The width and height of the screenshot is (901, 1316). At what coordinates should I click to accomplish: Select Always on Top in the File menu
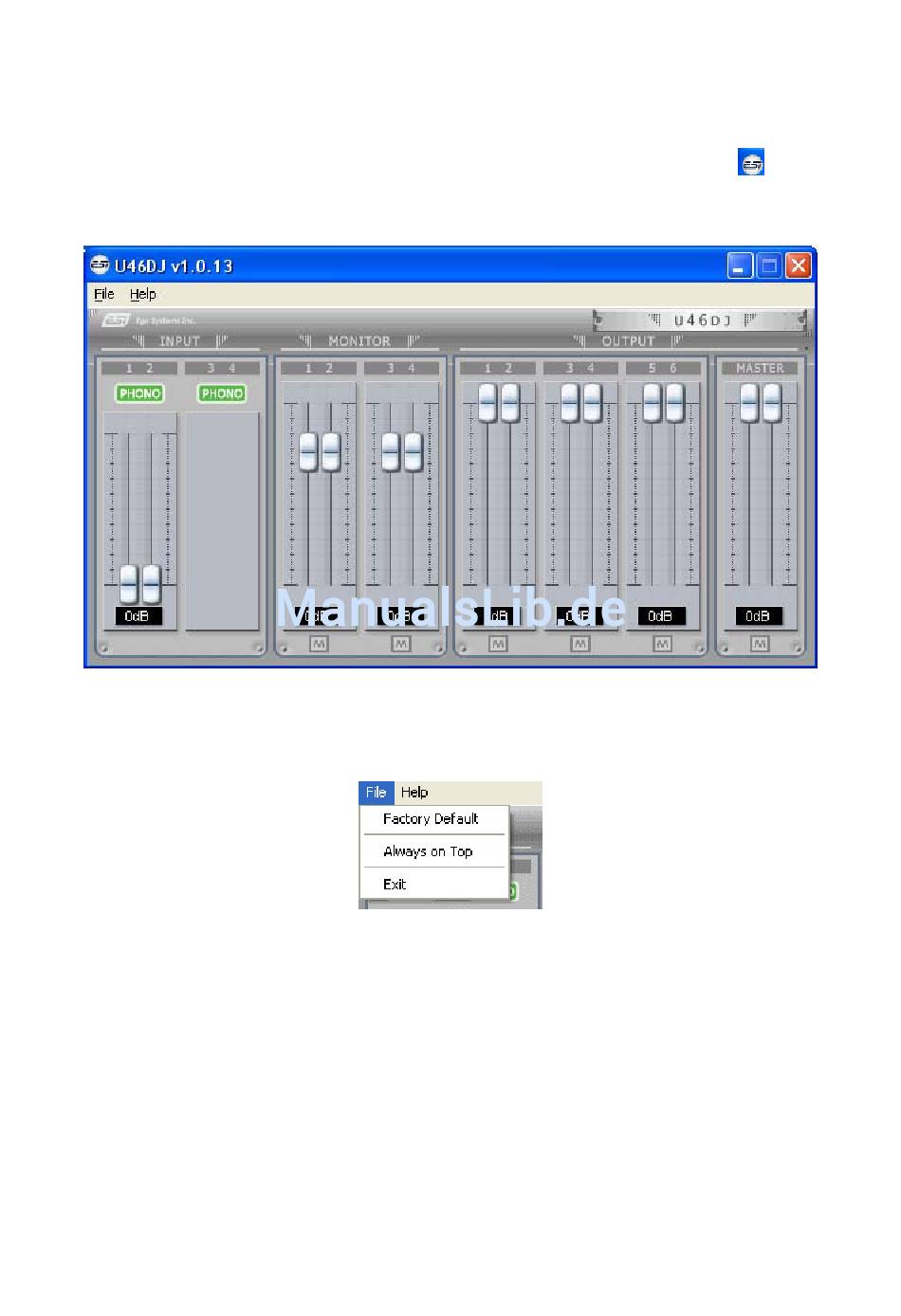coord(428,851)
